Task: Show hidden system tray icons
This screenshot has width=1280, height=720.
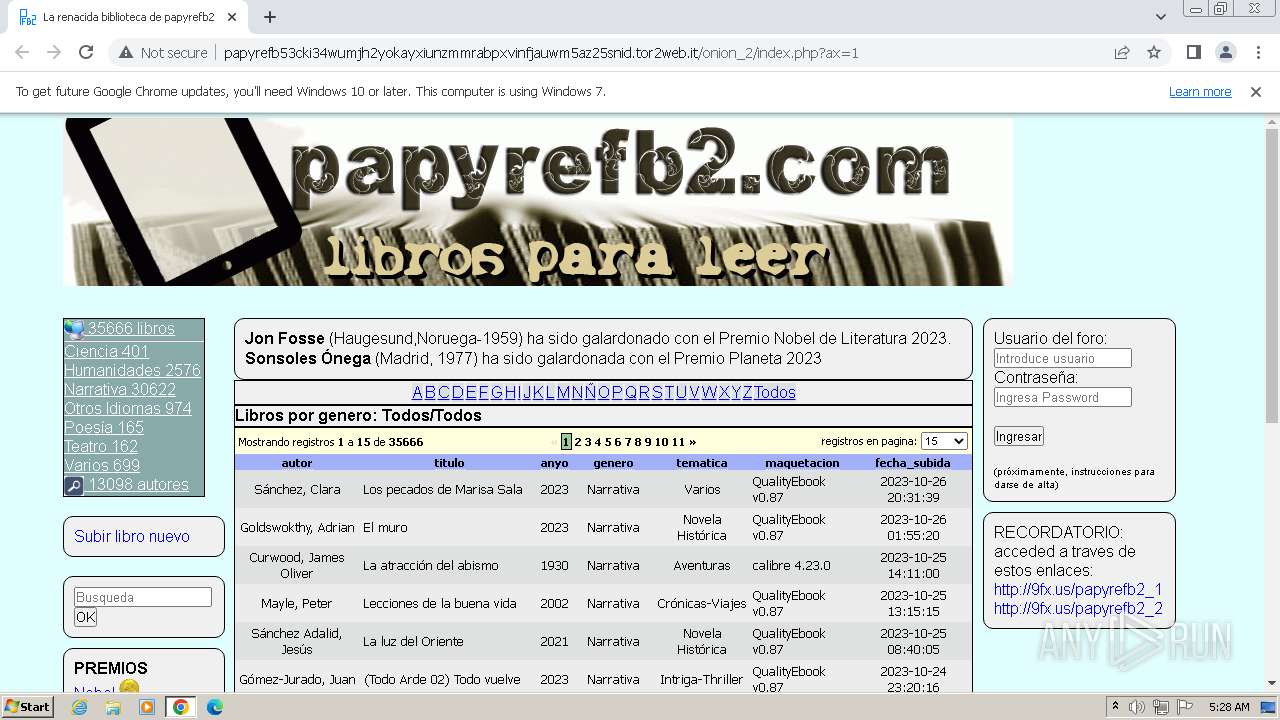Action: pyautogui.click(x=1116, y=707)
